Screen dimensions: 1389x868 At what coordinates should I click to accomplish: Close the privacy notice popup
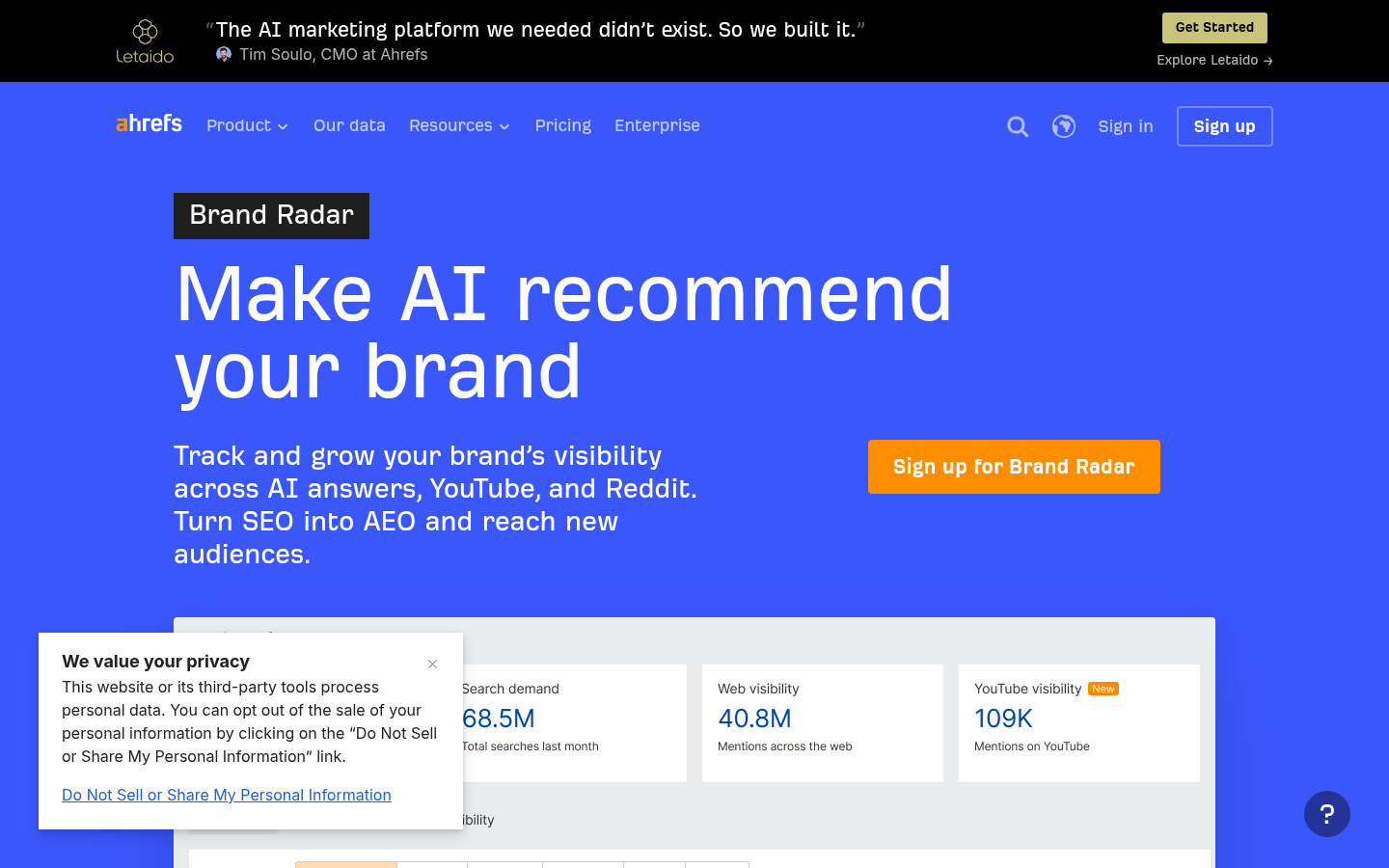click(x=432, y=664)
